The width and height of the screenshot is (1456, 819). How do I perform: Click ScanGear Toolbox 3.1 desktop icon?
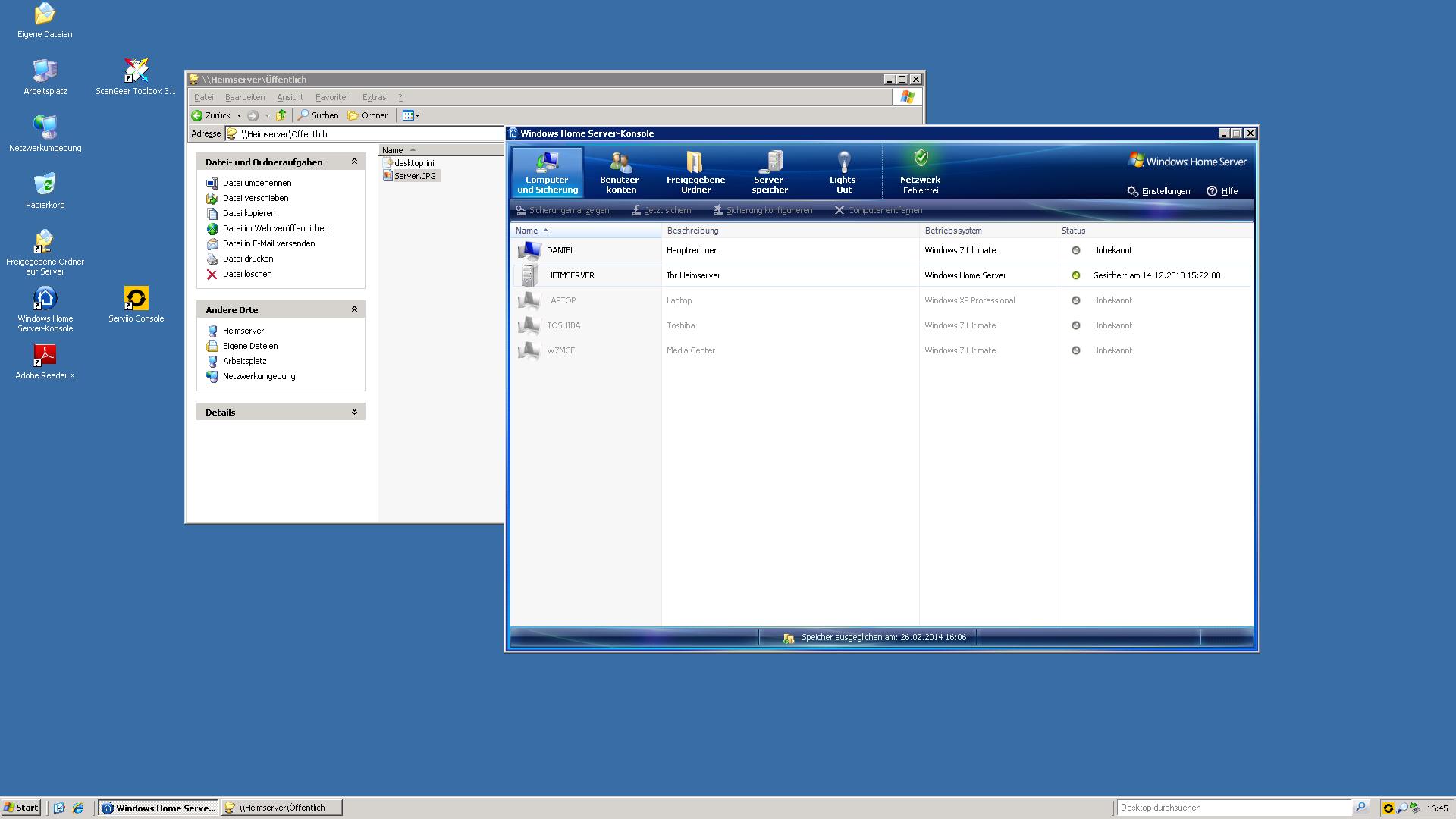pos(136,77)
